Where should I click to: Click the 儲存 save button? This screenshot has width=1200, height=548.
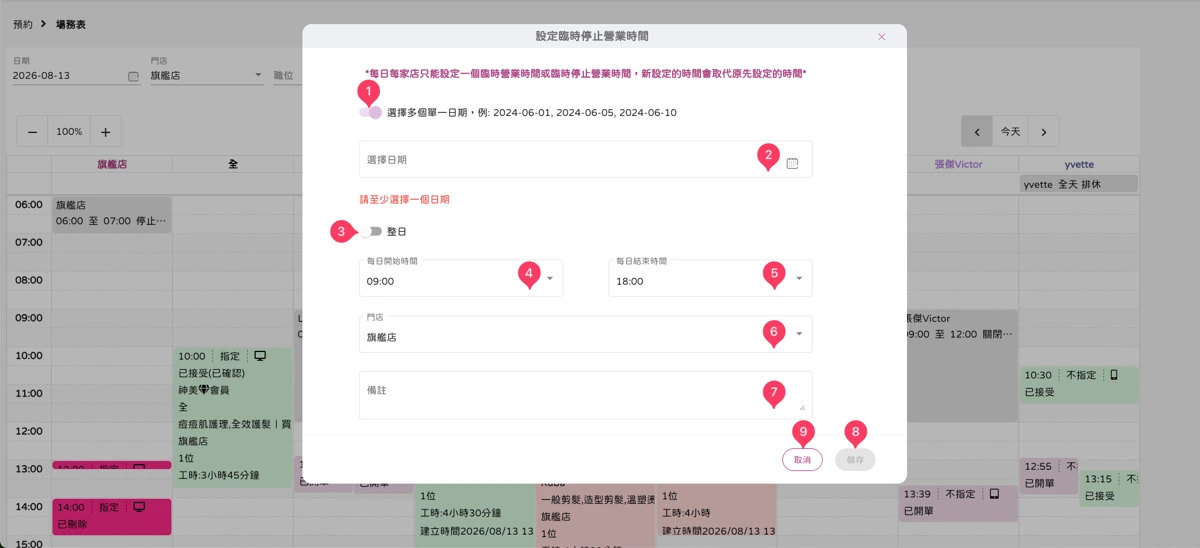pos(855,460)
